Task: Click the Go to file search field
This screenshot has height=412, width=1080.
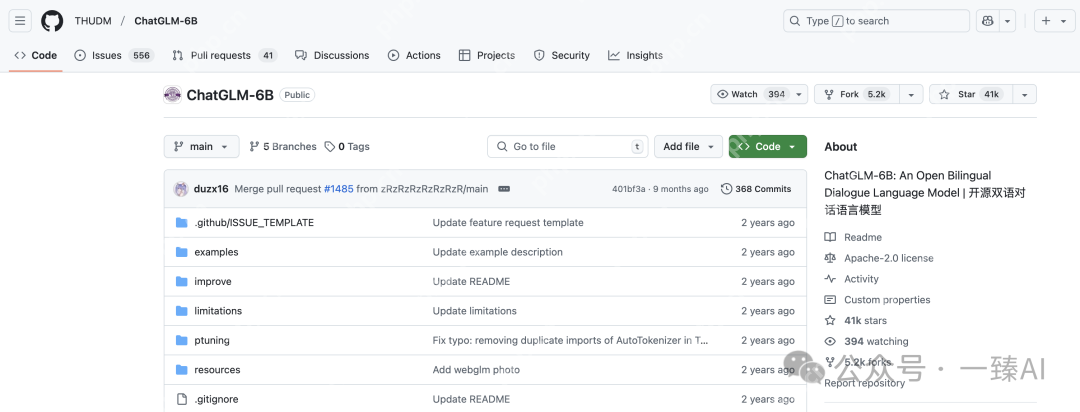Action: (567, 147)
